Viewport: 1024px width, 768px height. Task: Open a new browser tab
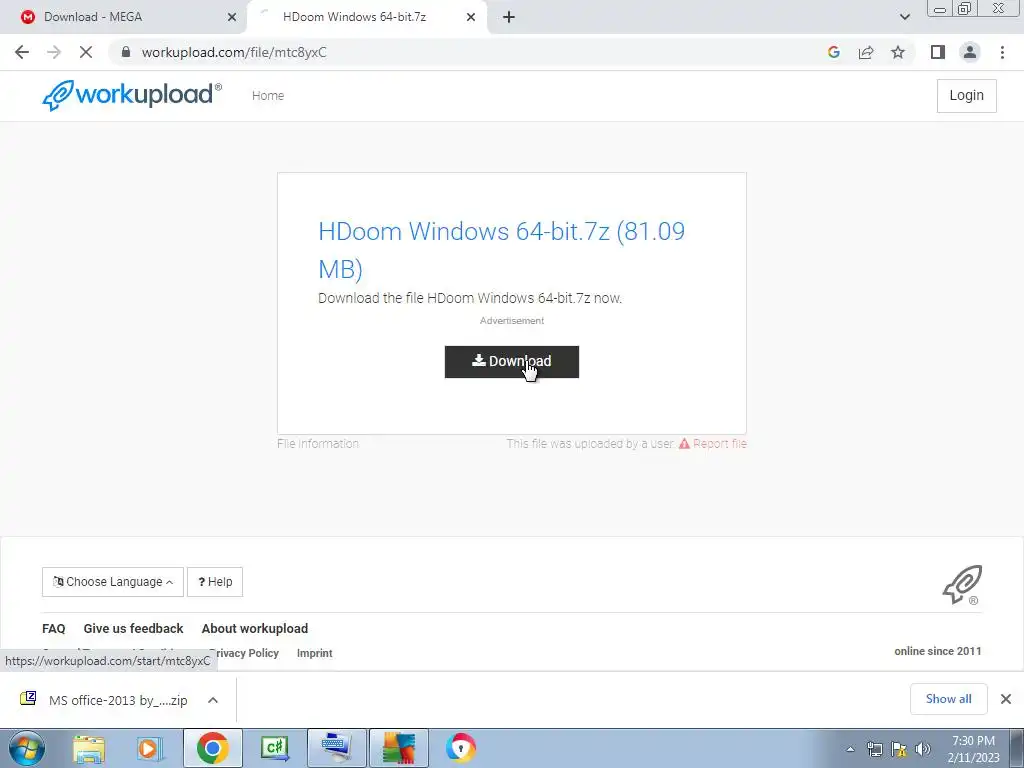(509, 17)
